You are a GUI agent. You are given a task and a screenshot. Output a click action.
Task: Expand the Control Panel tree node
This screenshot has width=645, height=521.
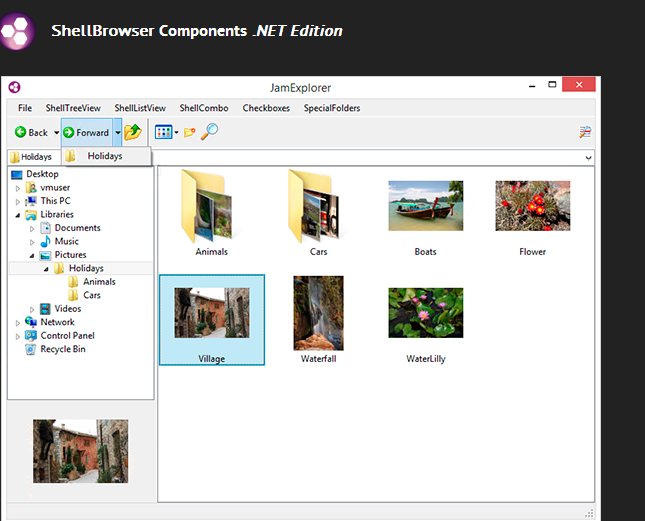pos(18,336)
